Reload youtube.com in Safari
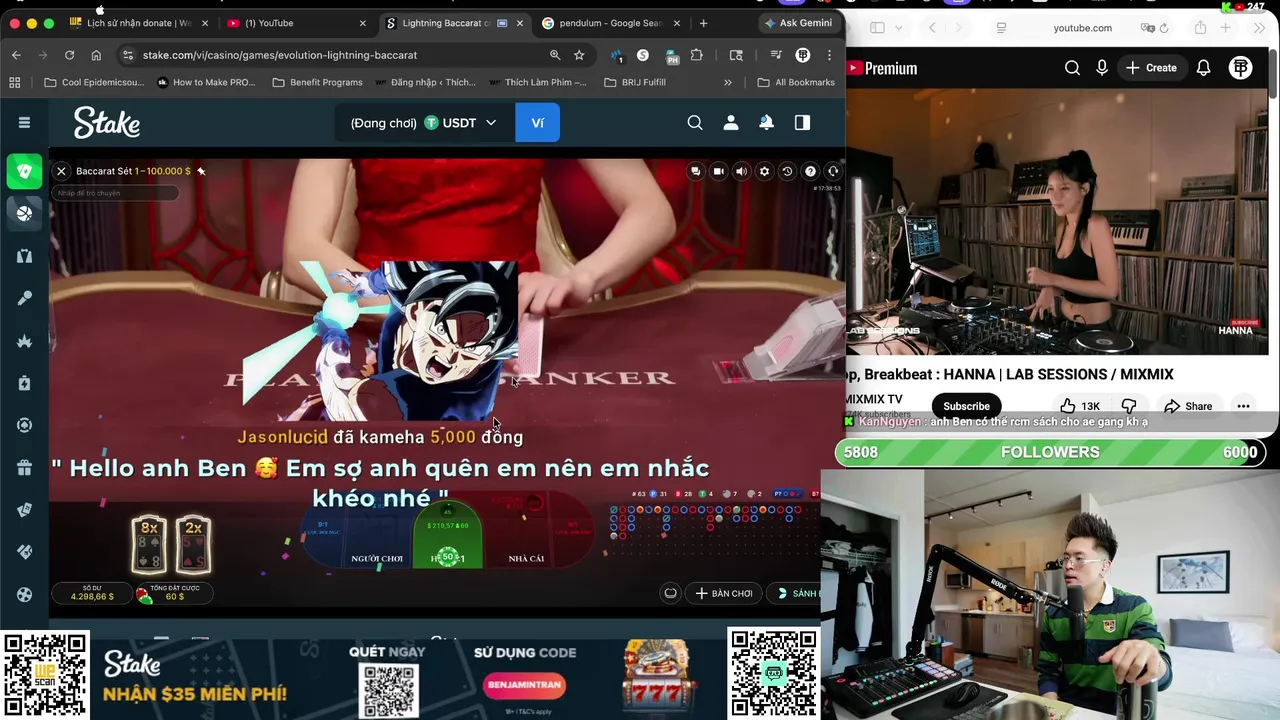The height and width of the screenshot is (720, 1280). coord(1164,28)
